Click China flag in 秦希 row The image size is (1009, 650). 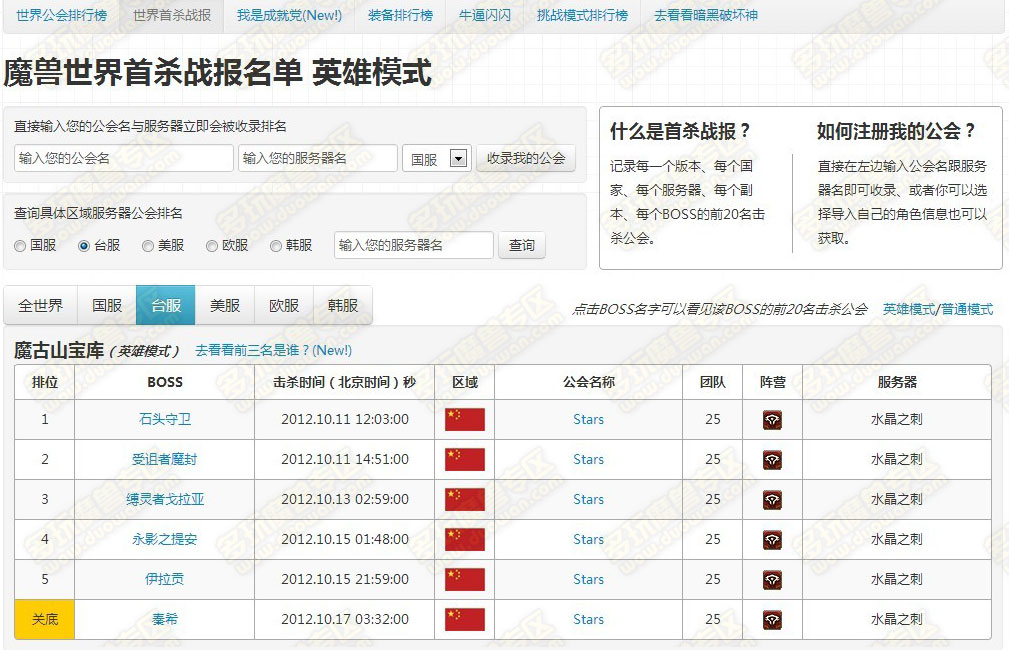tap(465, 619)
